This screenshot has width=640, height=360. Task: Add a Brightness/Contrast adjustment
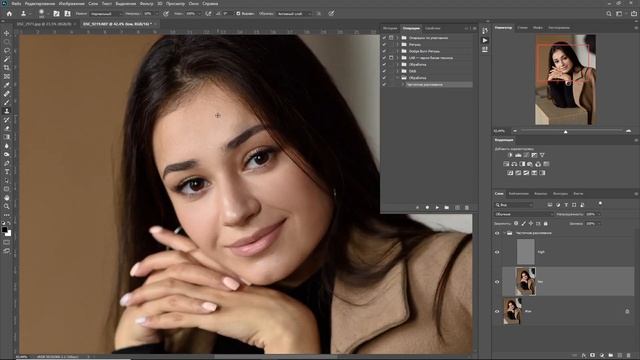510,155
